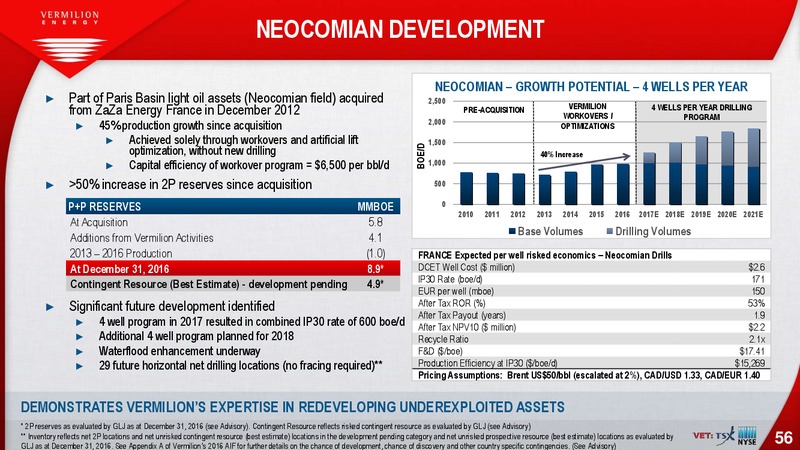Click the 2.1x recycle ratio value
800x450 pixels.
point(757,339)
